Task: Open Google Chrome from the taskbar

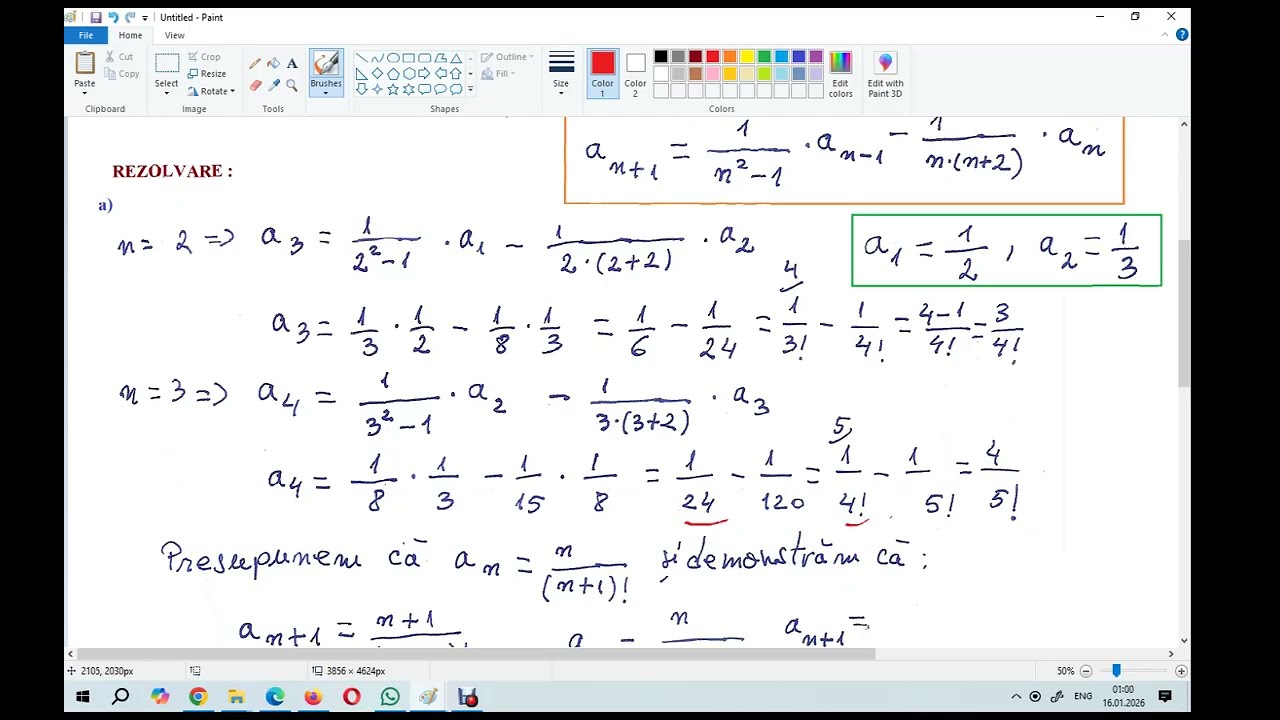Action: (x=198, y=697)
